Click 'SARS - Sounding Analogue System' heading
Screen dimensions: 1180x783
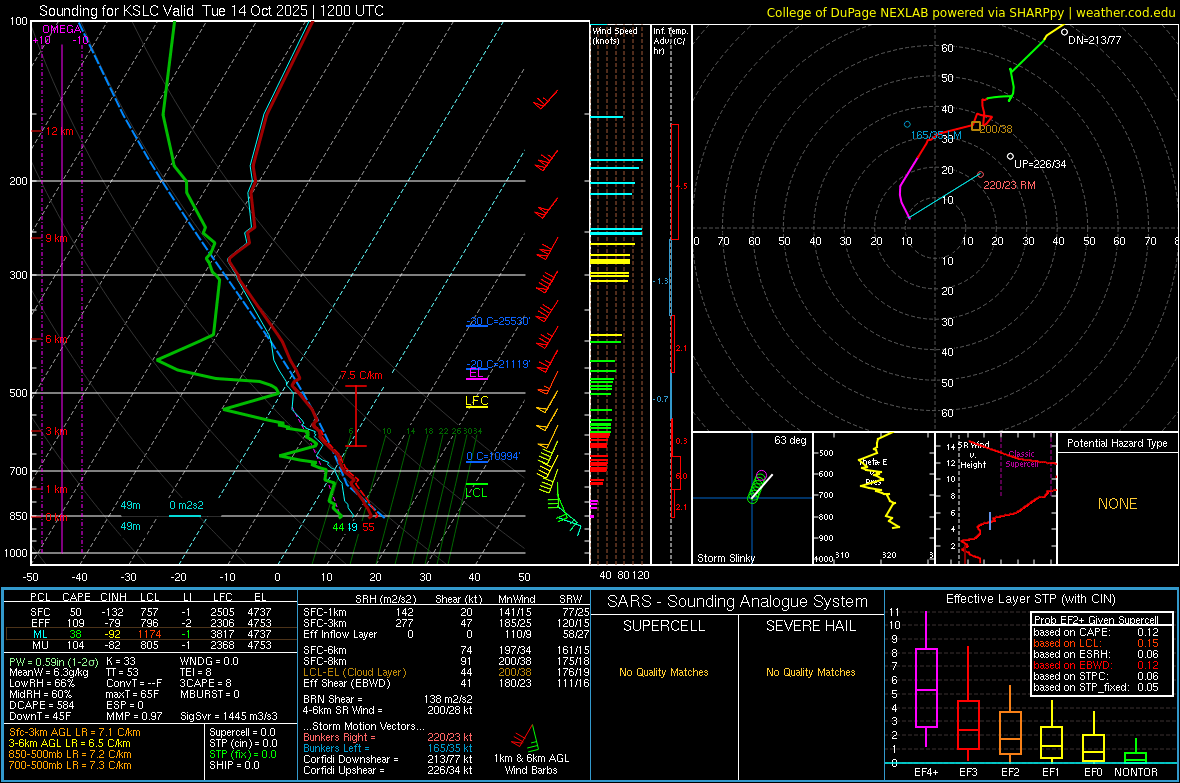[737, 602]
